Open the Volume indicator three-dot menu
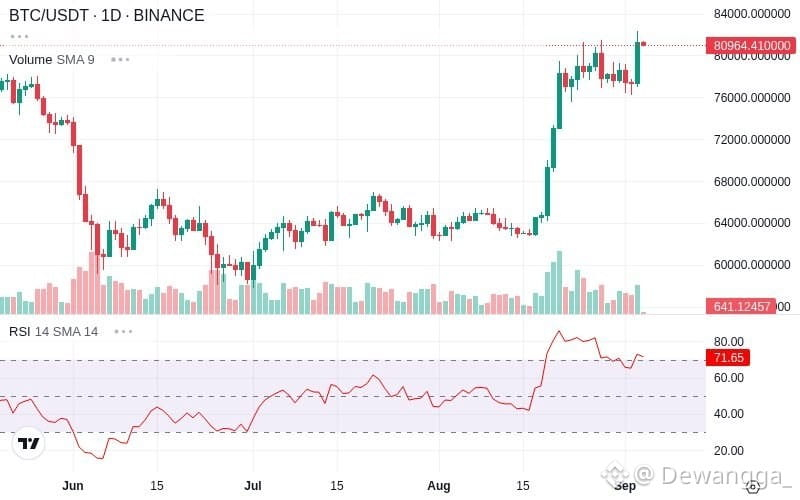Image resolution: width=800 pixels, height=500 pixels. click(120, 60)
